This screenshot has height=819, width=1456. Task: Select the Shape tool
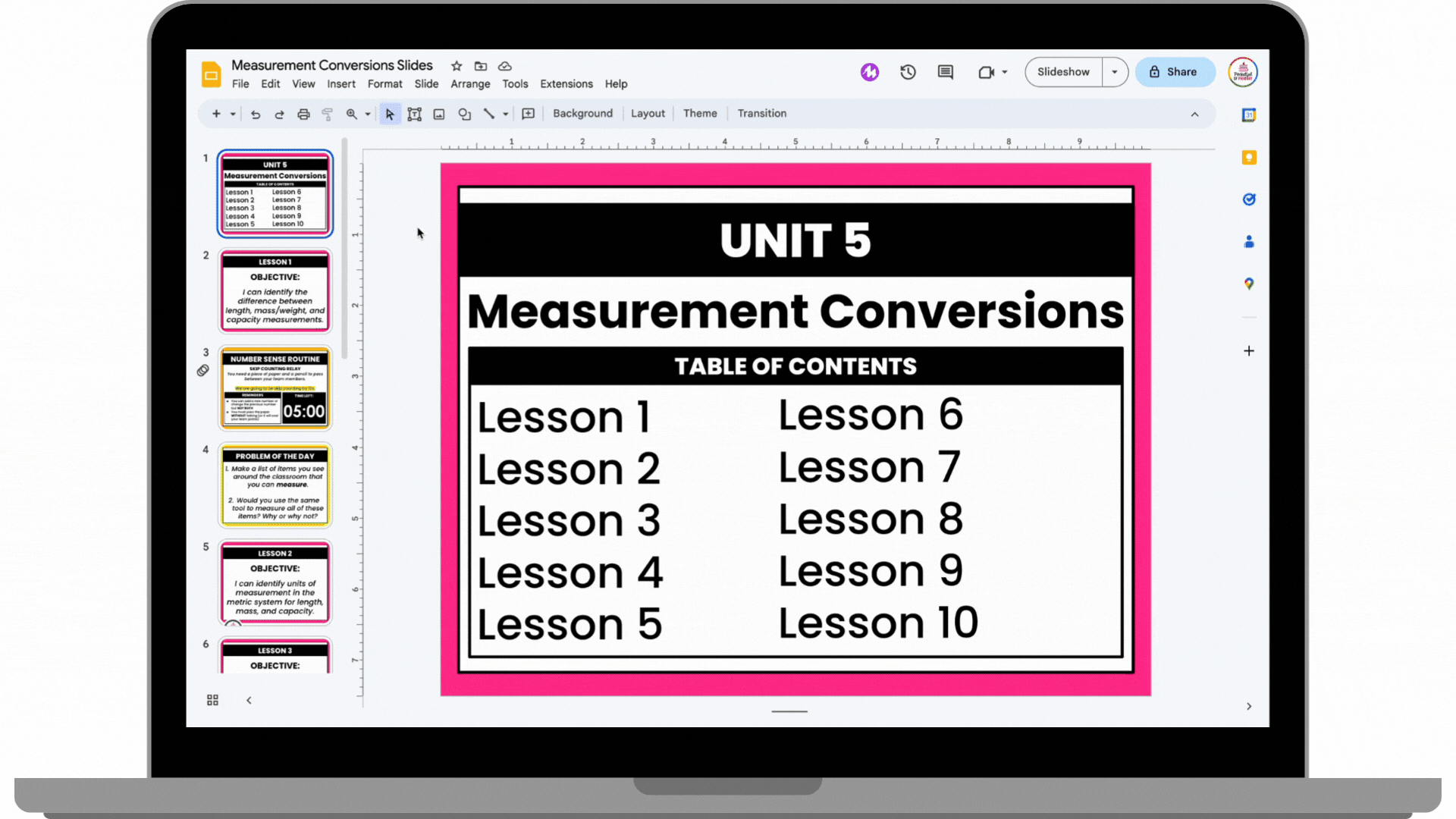(x=464, y=115)
